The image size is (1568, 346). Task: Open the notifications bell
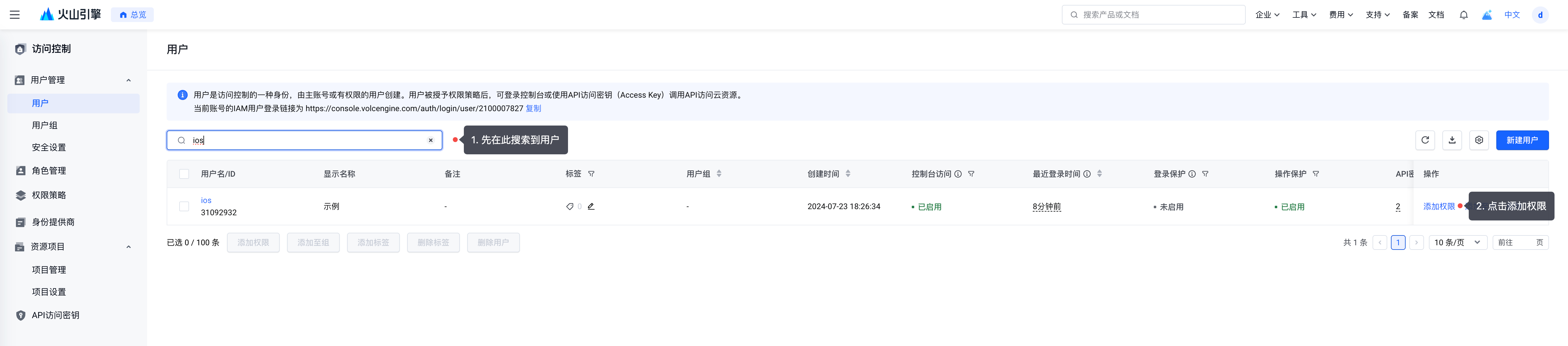click(1464, 15)
